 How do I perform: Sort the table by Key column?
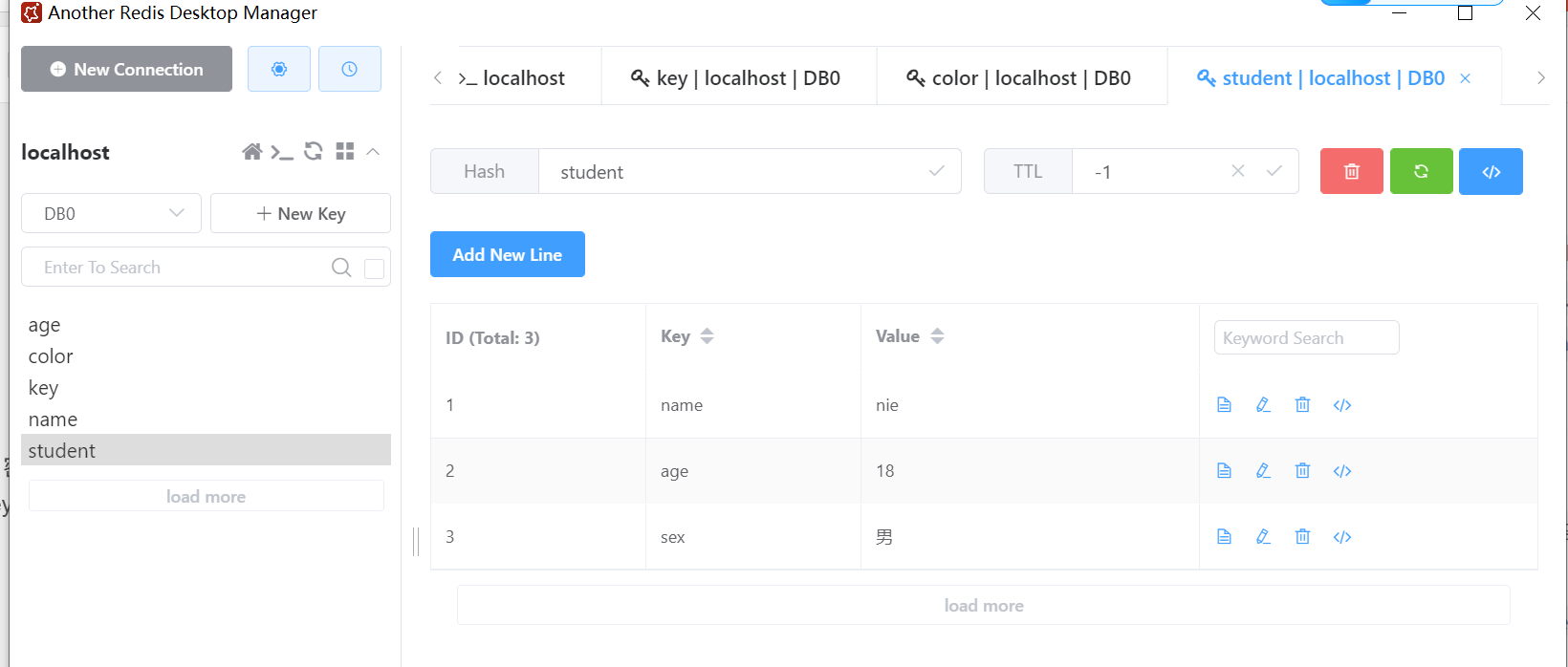[708, 336]
